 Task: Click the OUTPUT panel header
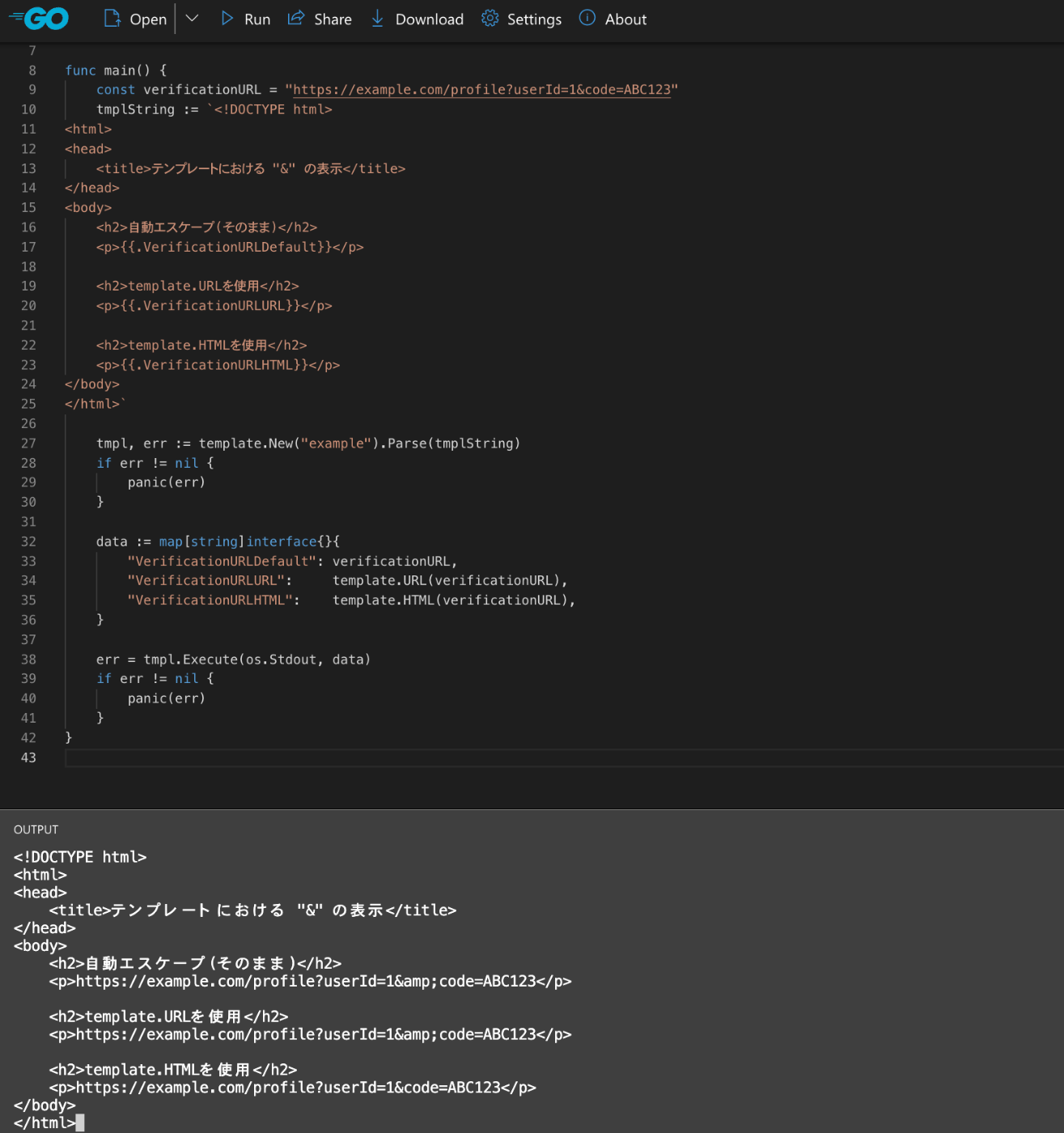pos(36,830)
